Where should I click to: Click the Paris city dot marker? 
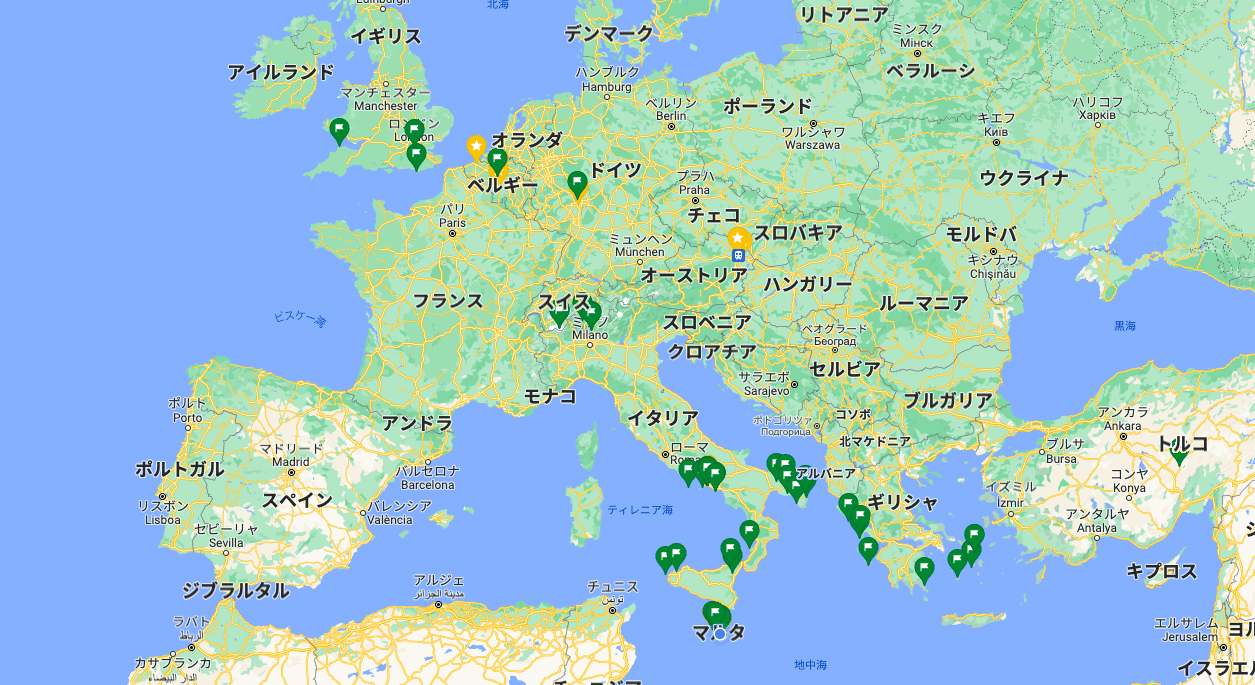point(452,233)
